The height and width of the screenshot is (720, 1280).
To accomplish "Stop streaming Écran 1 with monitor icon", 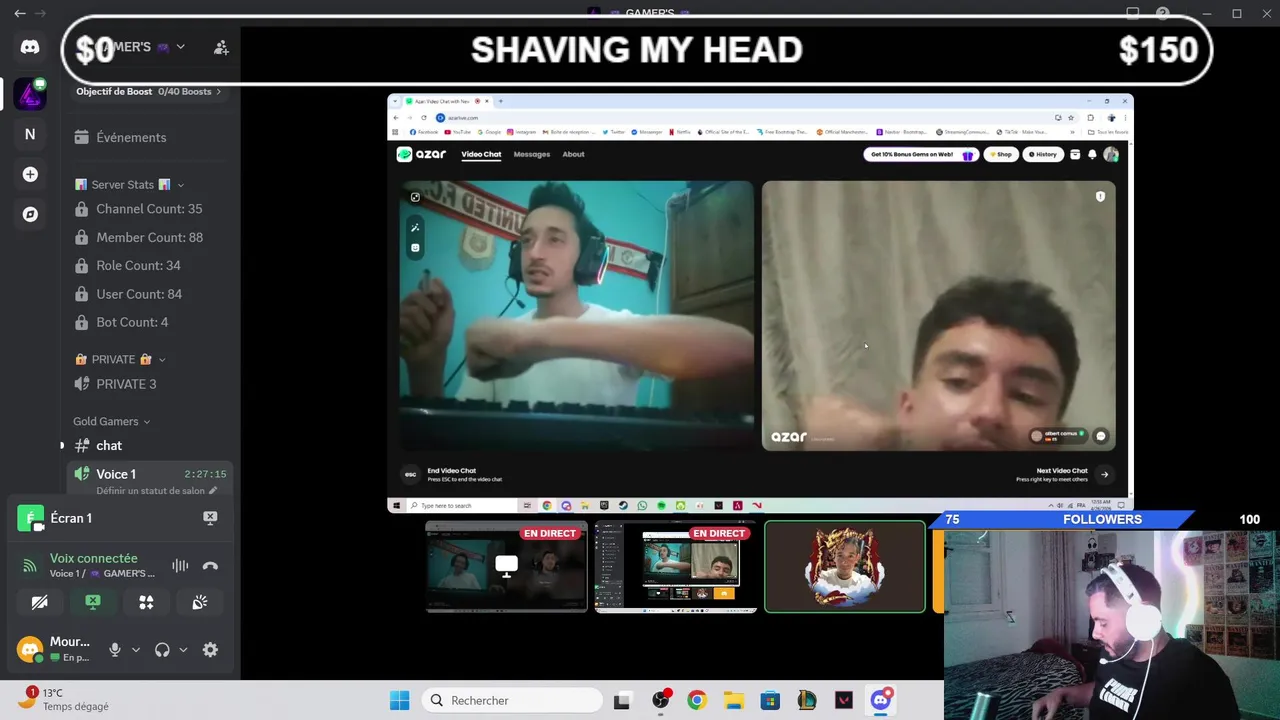I will [210, 518].
